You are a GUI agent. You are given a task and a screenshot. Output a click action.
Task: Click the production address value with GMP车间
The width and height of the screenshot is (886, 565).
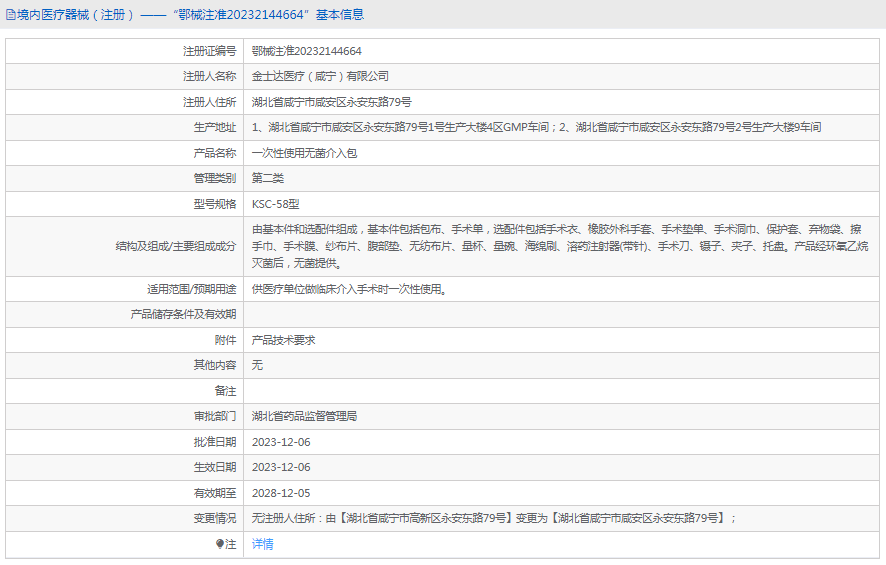[536, 127]
